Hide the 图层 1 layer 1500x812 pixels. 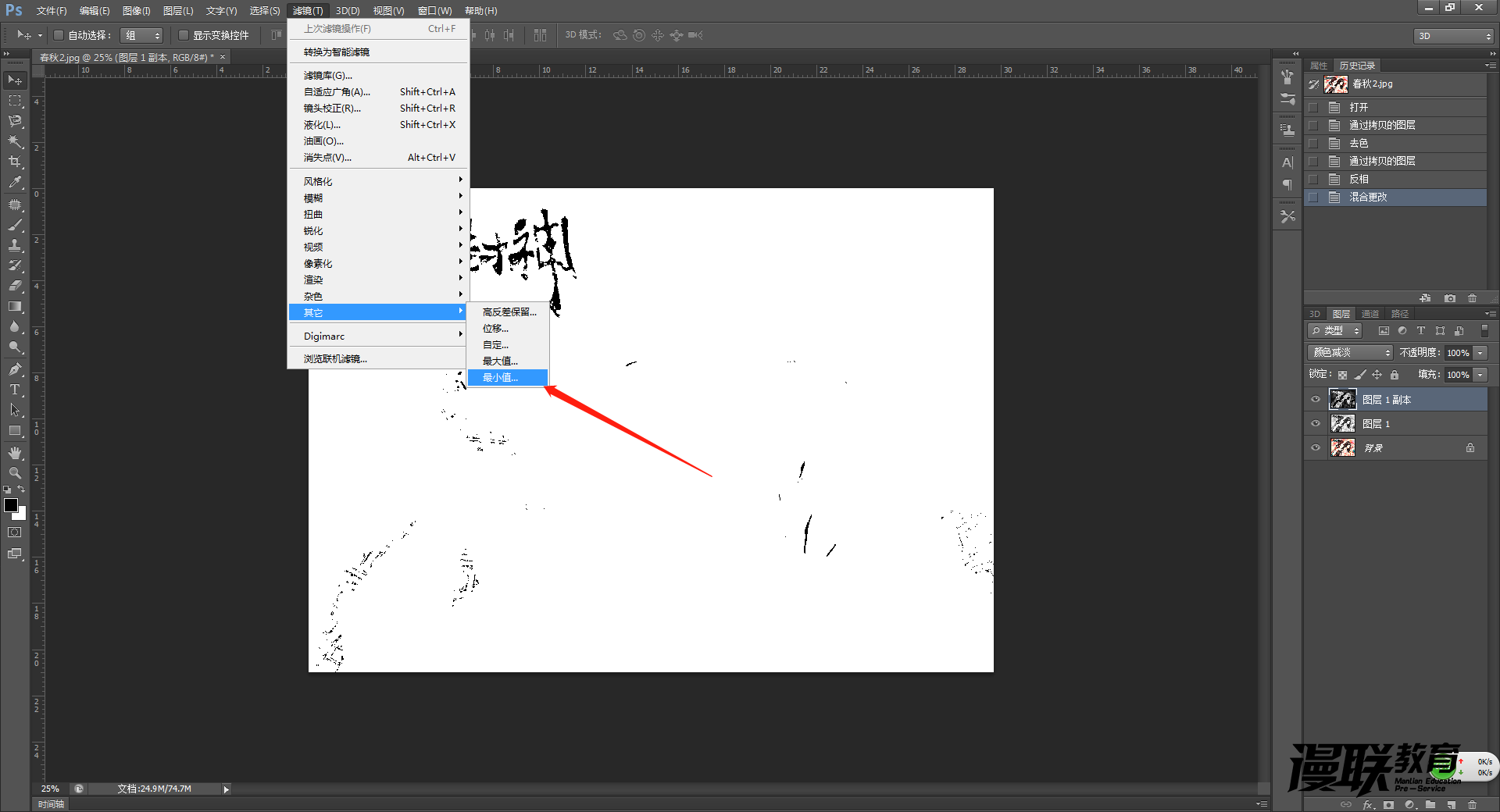click(x=1316, y=424)
